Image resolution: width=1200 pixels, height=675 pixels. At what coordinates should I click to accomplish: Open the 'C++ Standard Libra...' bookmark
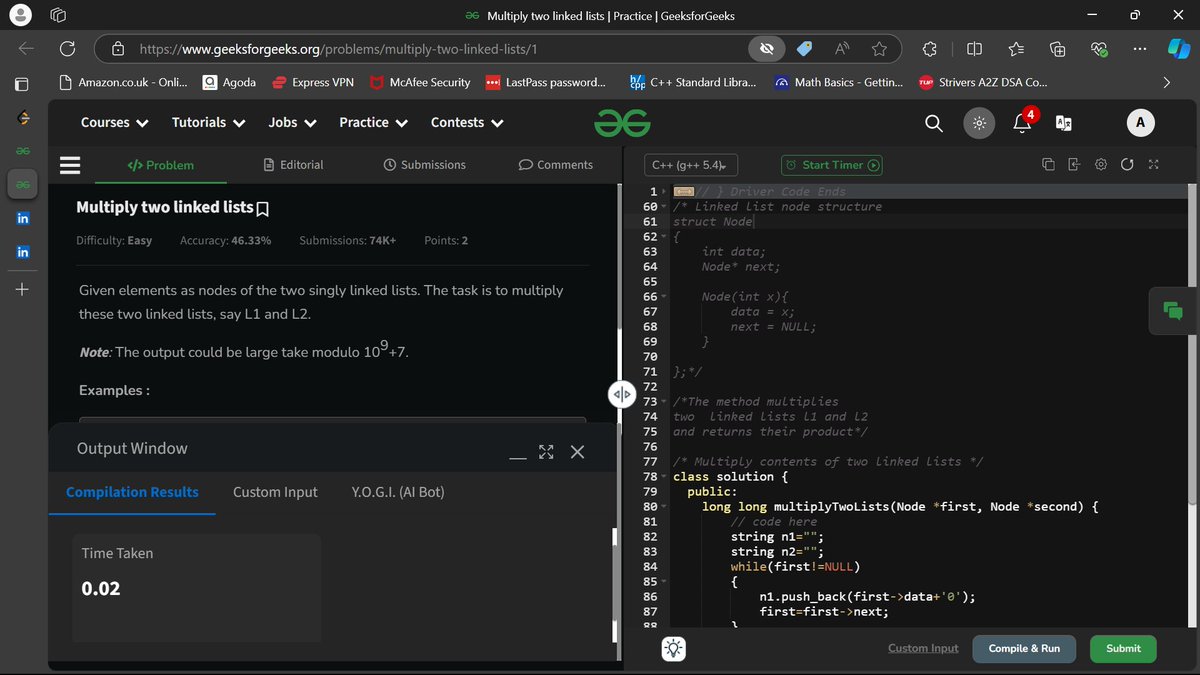pyautogui.click(x=693, y=82)
